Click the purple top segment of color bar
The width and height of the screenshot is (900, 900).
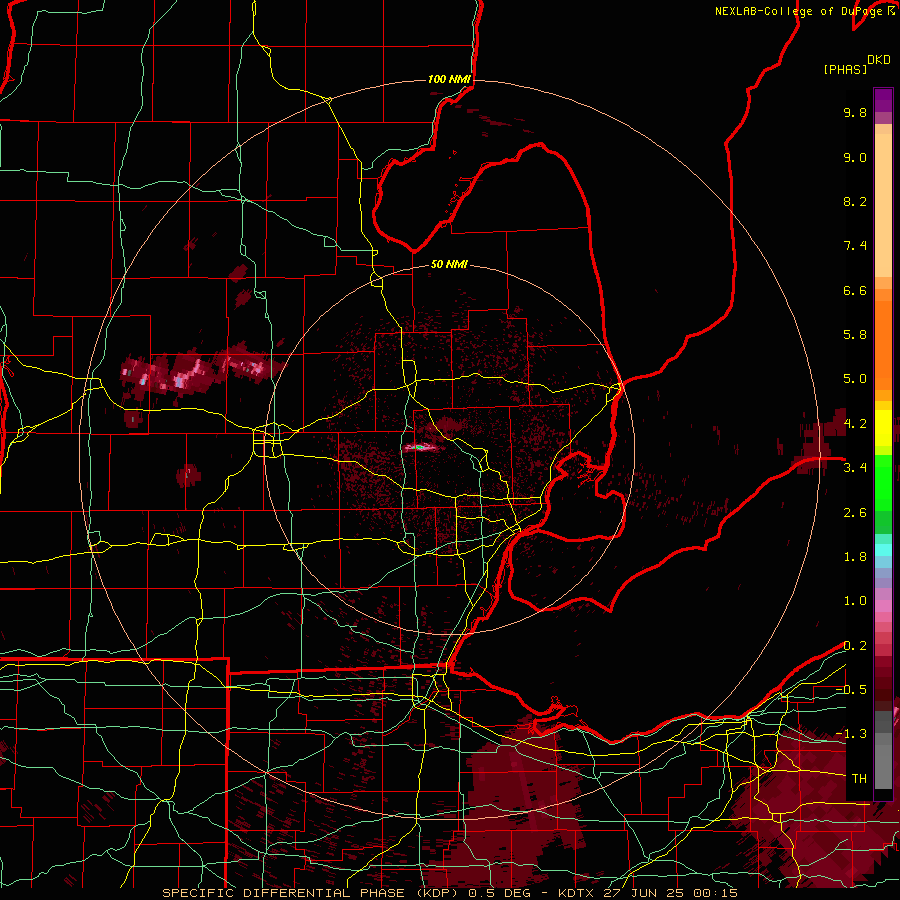(x=883, y=100)
